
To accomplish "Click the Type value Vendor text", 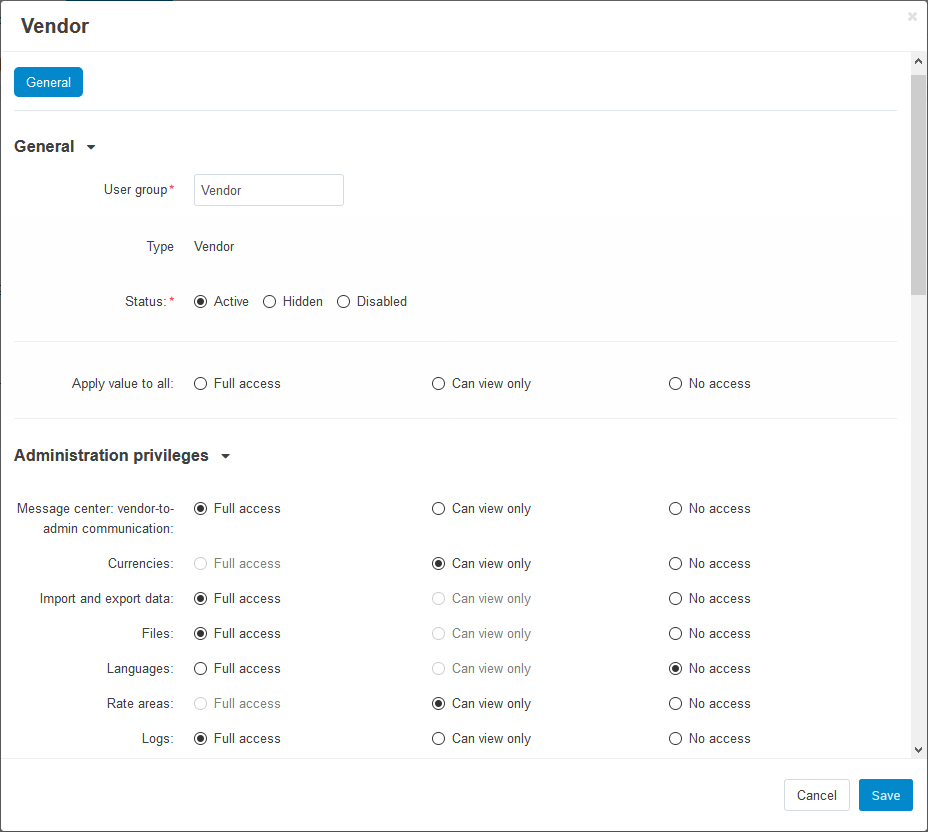I will 214,246.
